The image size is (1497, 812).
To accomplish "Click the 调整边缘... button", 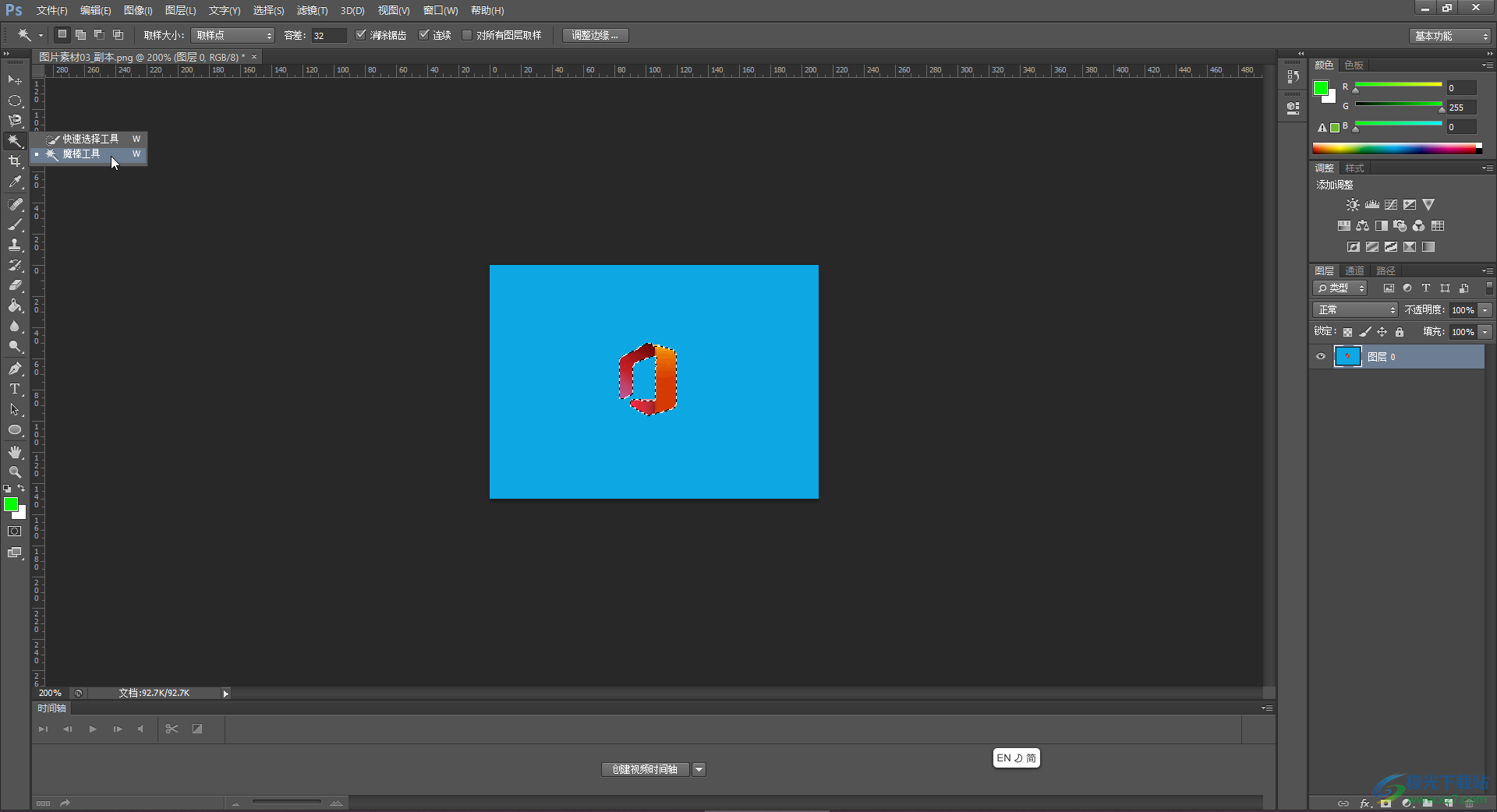I will 595,35.
